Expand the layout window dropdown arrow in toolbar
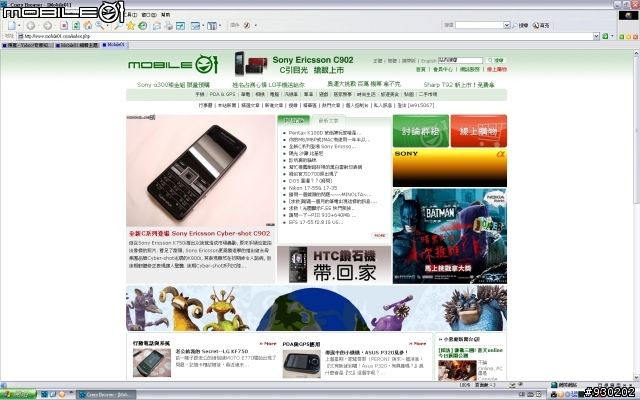Image resolution: width=640 pixels, height=400 pixels. [x=203, y=26]
